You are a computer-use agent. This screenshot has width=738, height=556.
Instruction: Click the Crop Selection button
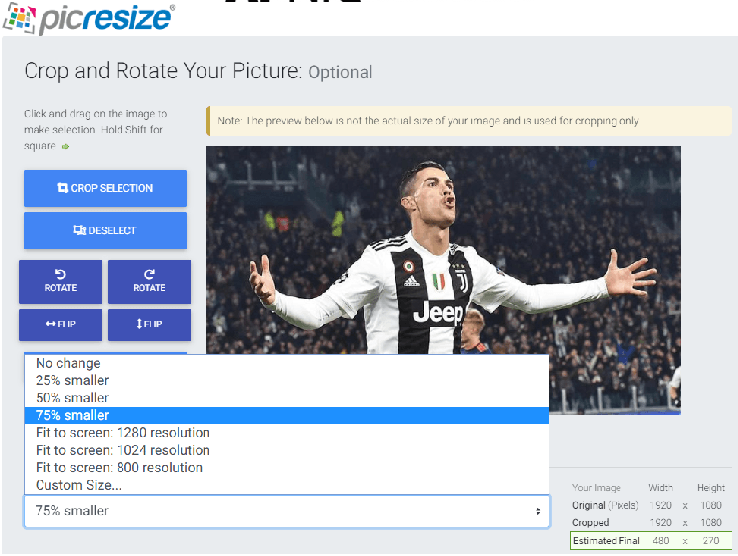(x=105, y=188)
